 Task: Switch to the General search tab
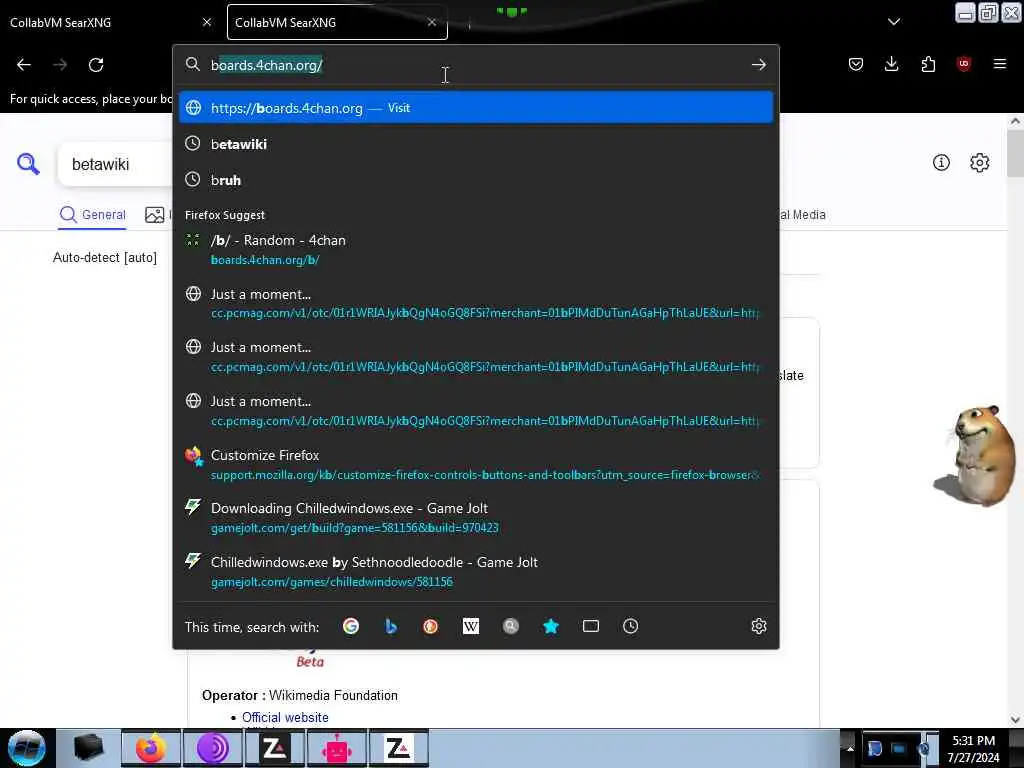92,215
